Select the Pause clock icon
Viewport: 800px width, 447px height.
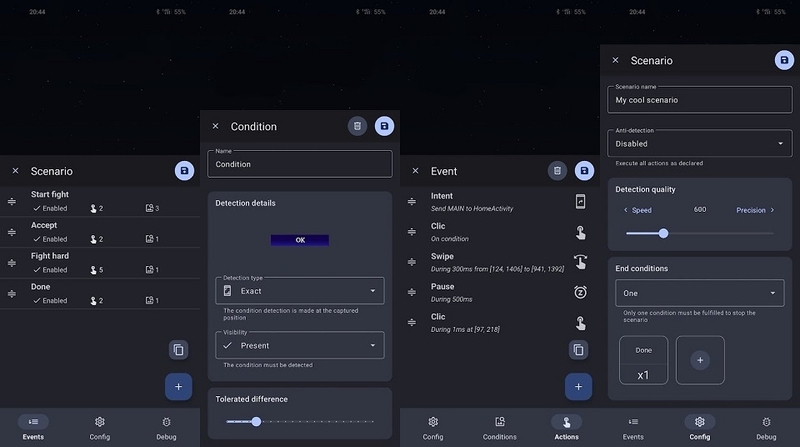point(580,292)
